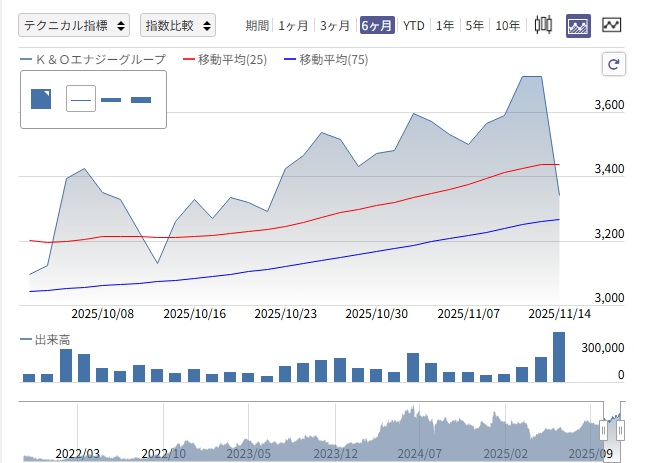This screenshot has height=463, width=646.
Task: Select the area chart type icon
Action: point(577,25)
